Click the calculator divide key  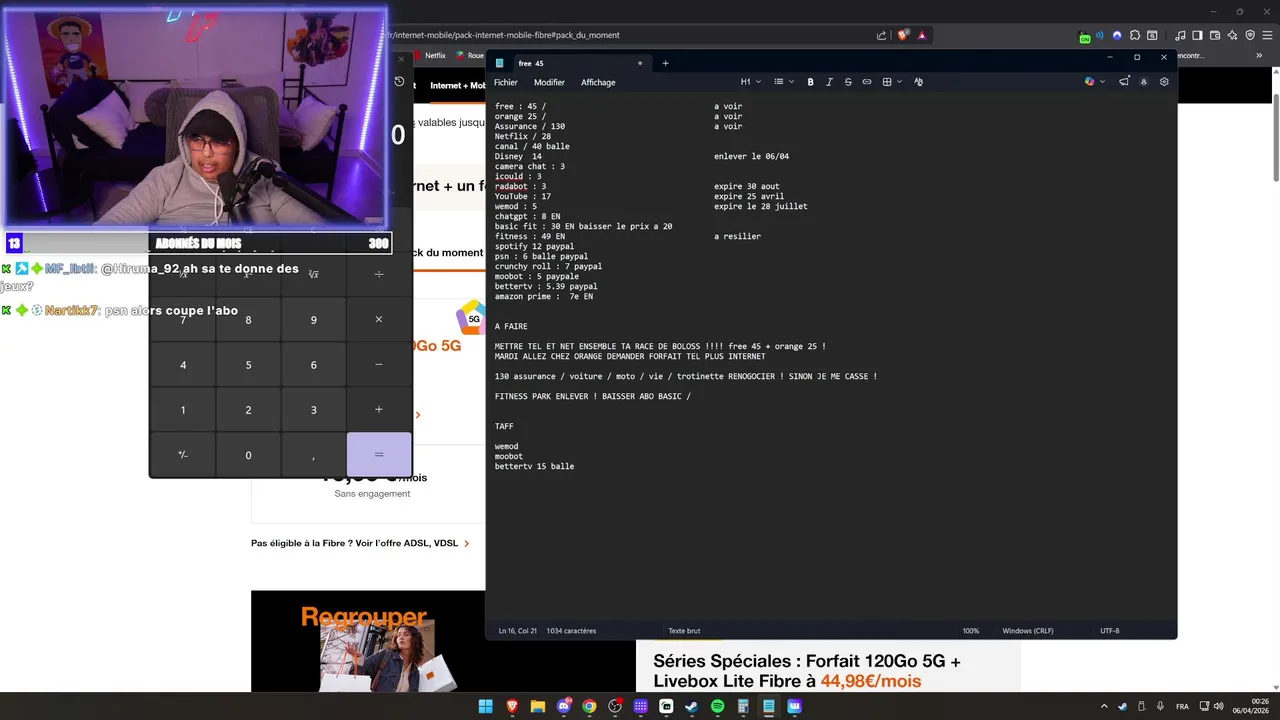click(x=378, y=274)
